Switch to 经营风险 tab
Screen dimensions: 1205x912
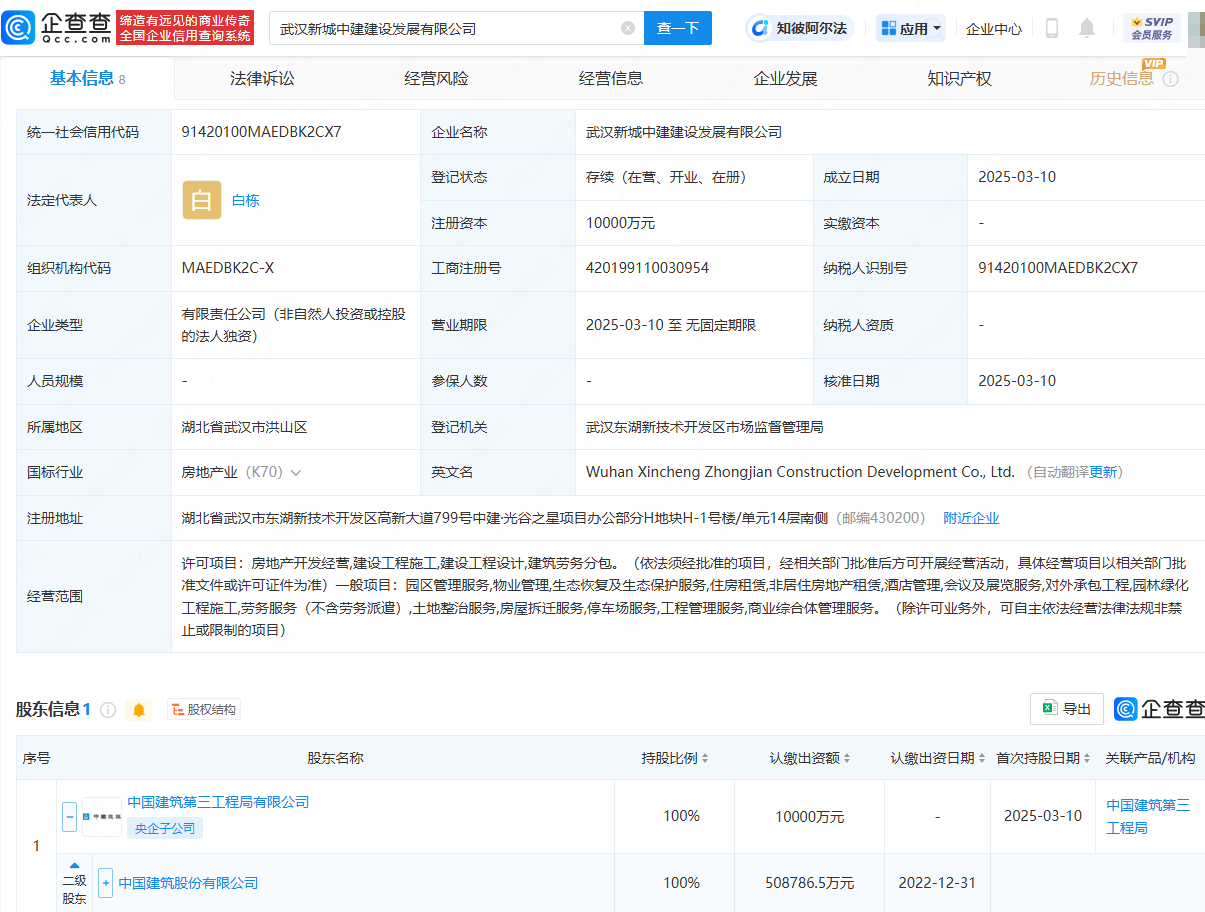click(x=436, y=78)
